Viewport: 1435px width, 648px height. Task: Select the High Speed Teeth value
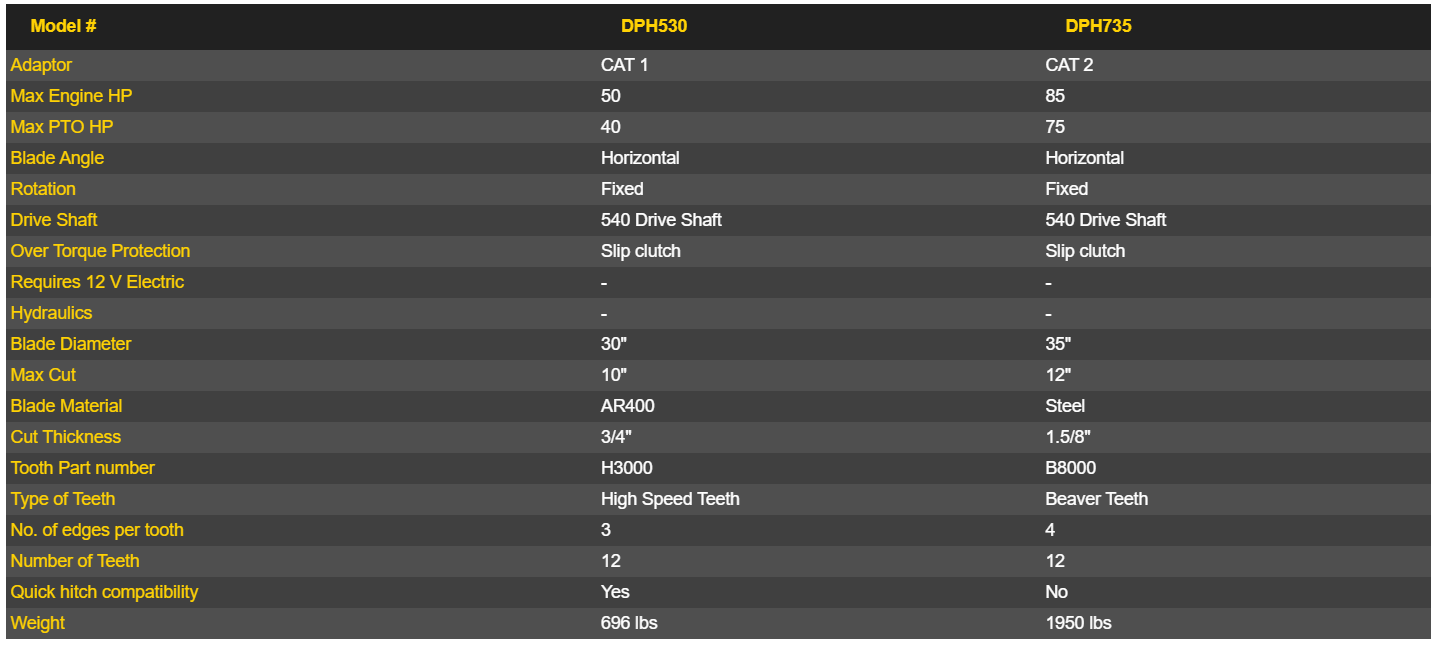pyautogui.click(x=670, y=499)
